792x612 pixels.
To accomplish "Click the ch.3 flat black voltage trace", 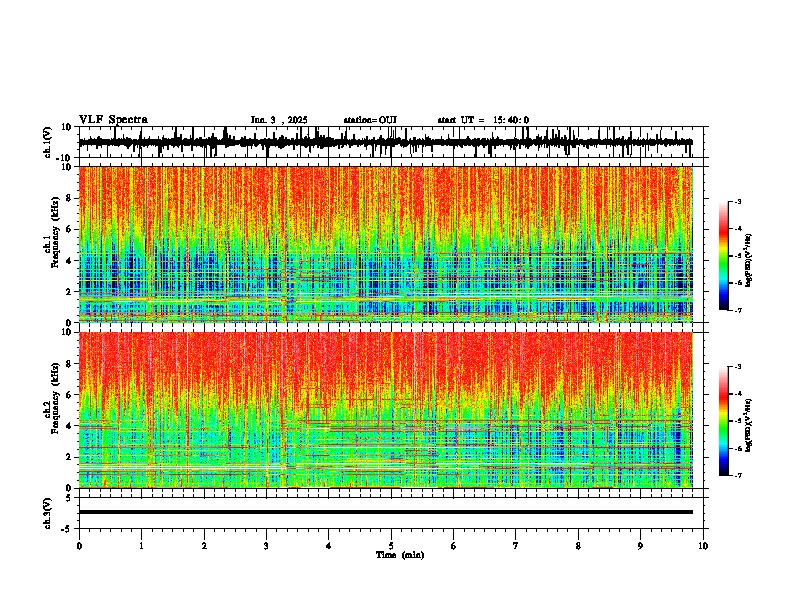I will pyautogui.click(x=386, y=512).
